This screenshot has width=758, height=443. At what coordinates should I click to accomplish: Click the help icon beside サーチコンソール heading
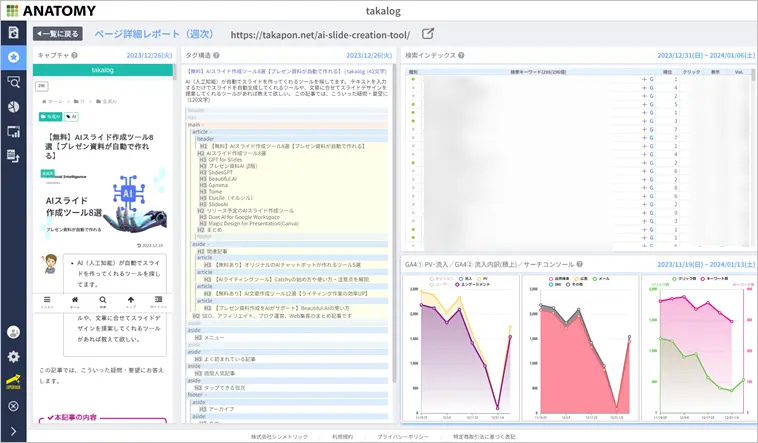pyautogui.click(x=580, y=264)
